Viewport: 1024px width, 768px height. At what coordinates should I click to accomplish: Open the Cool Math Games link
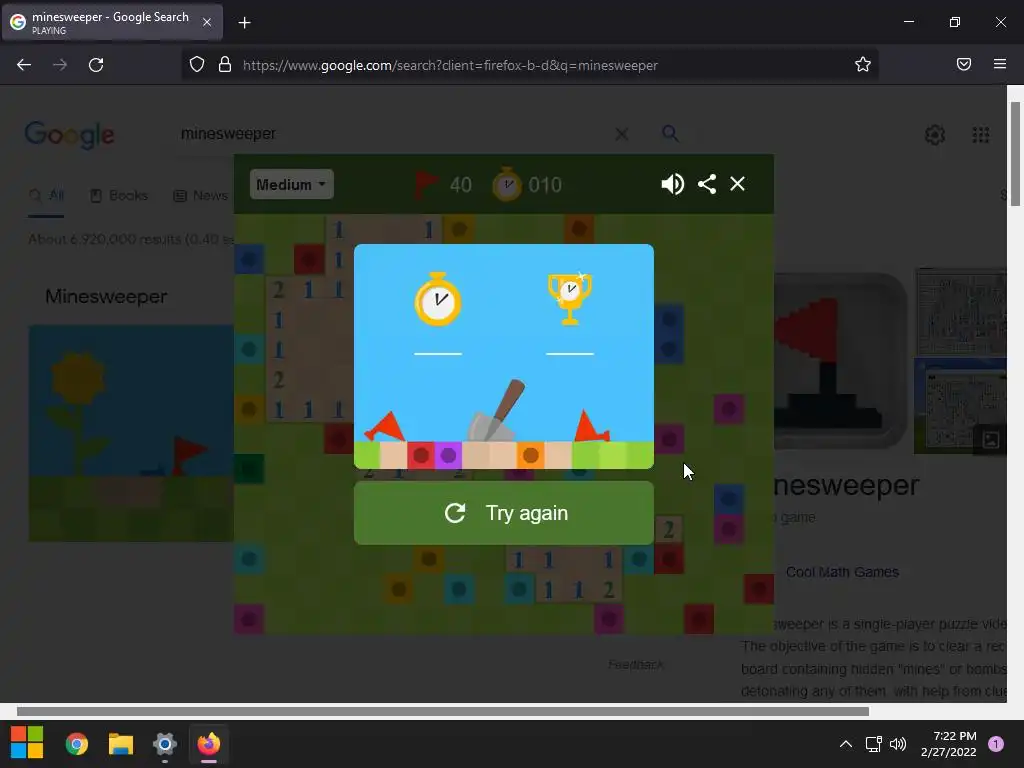pos(842,572)
